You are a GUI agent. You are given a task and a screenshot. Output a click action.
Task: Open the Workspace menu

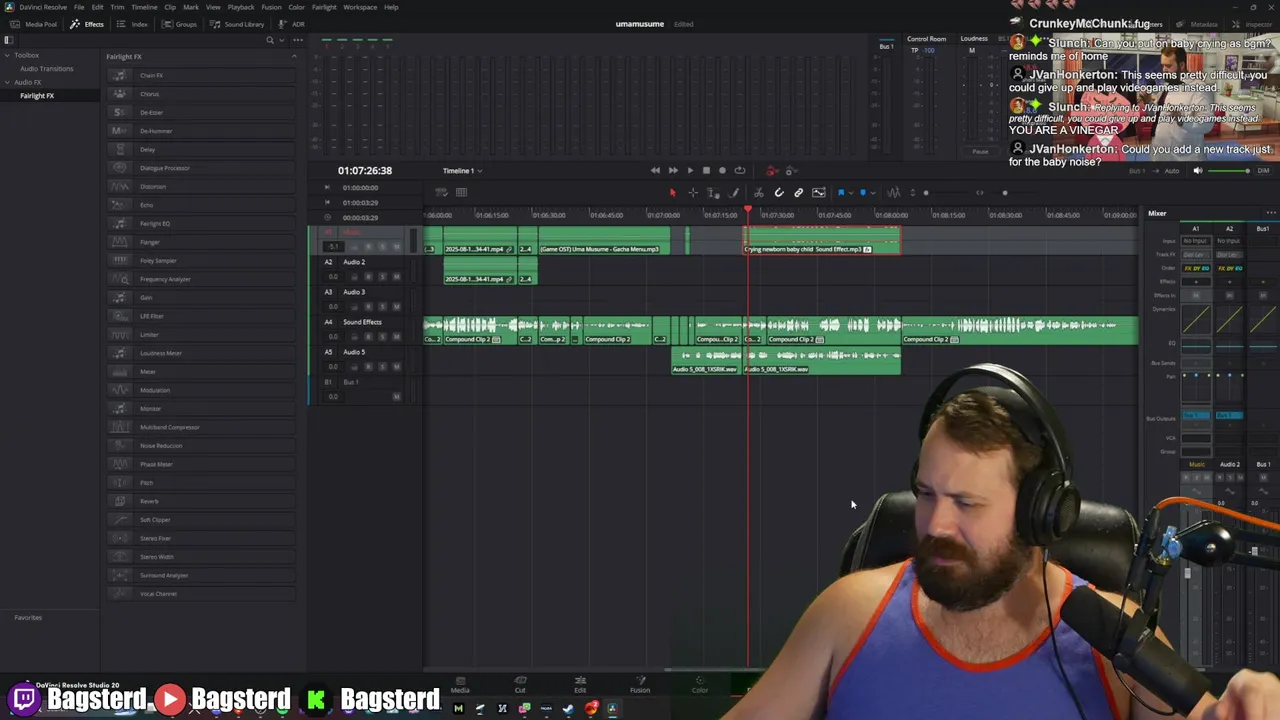[x=360, y=7]
